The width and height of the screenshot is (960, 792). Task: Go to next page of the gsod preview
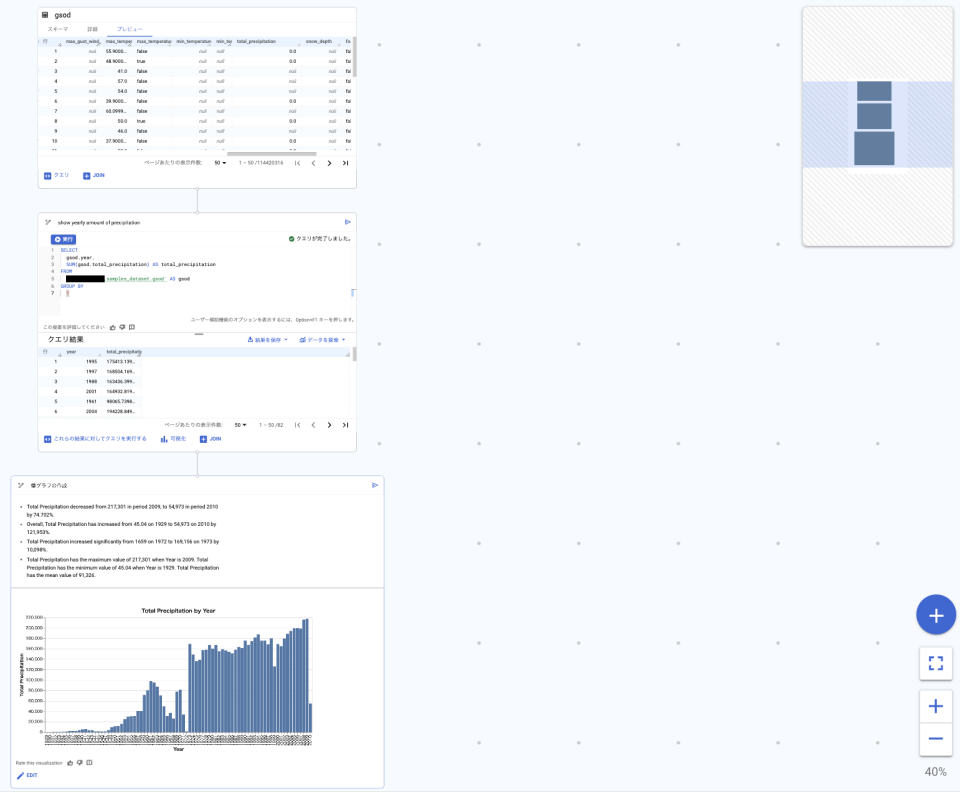[329, 163]
